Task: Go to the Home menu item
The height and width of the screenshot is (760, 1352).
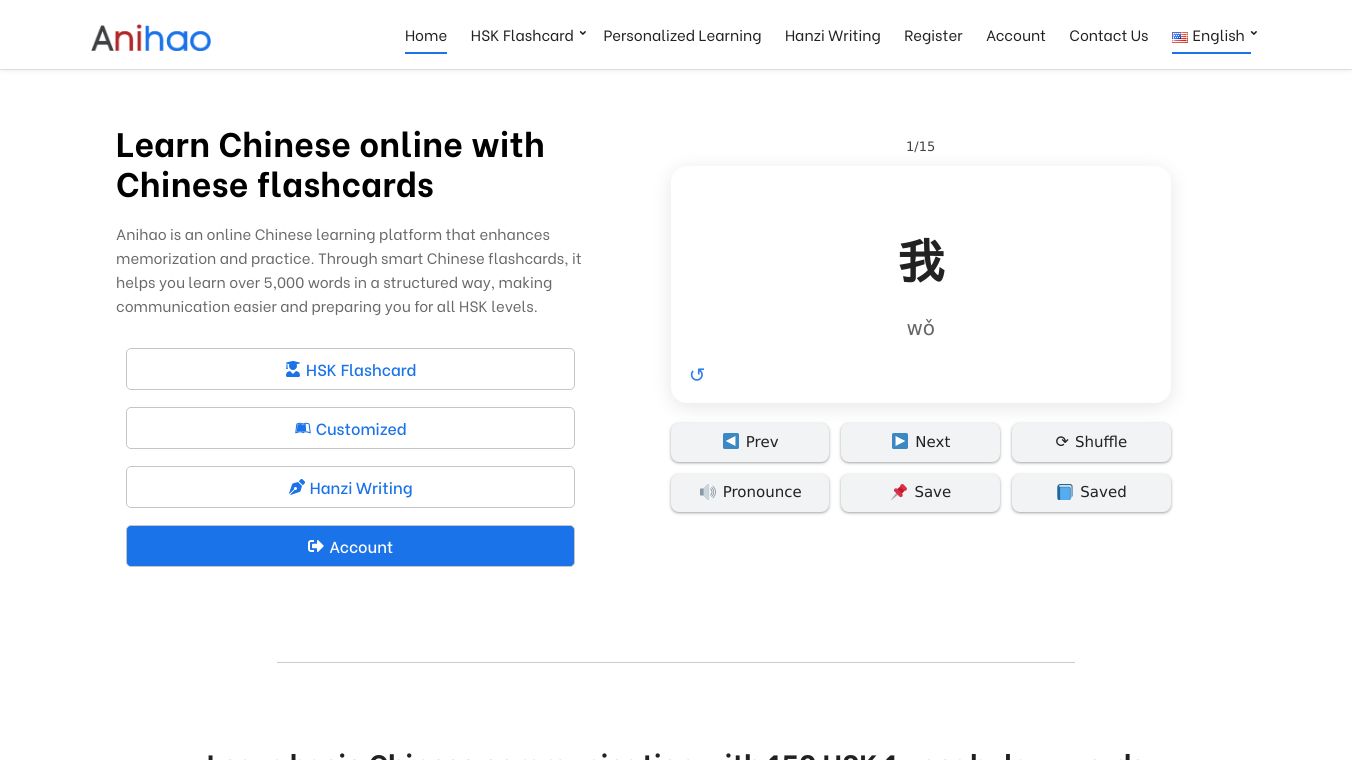Action: pos(426,36)
